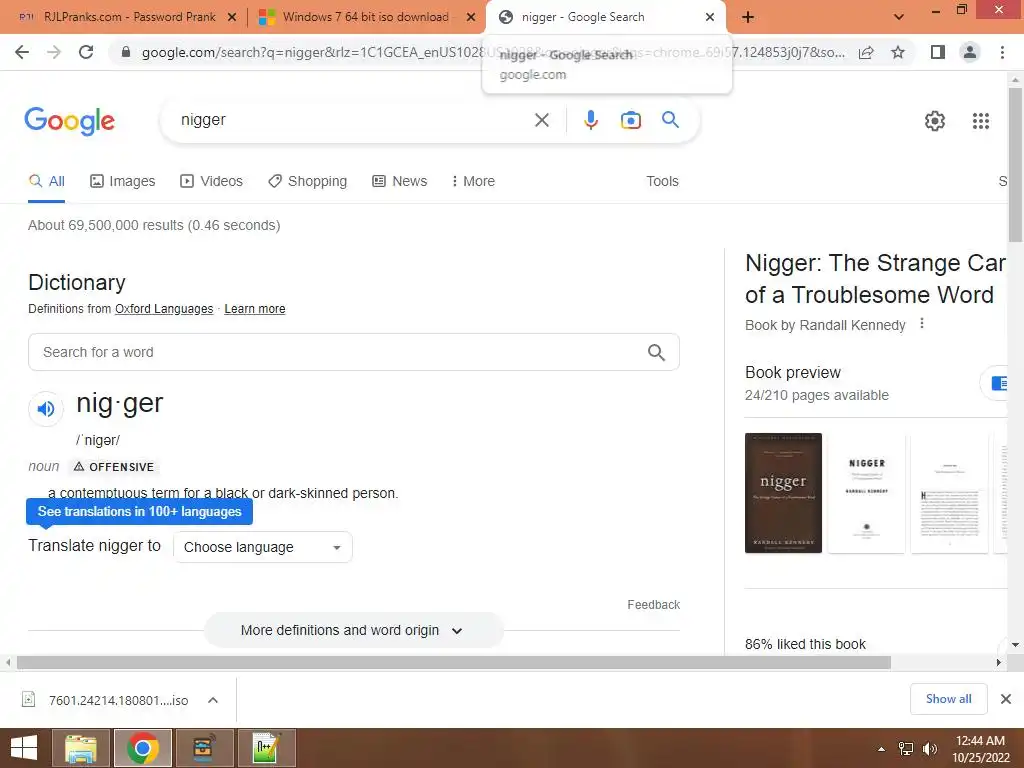Open a new browser tab
Viewport: 1024px width, 768px height.
coord(748,17)
